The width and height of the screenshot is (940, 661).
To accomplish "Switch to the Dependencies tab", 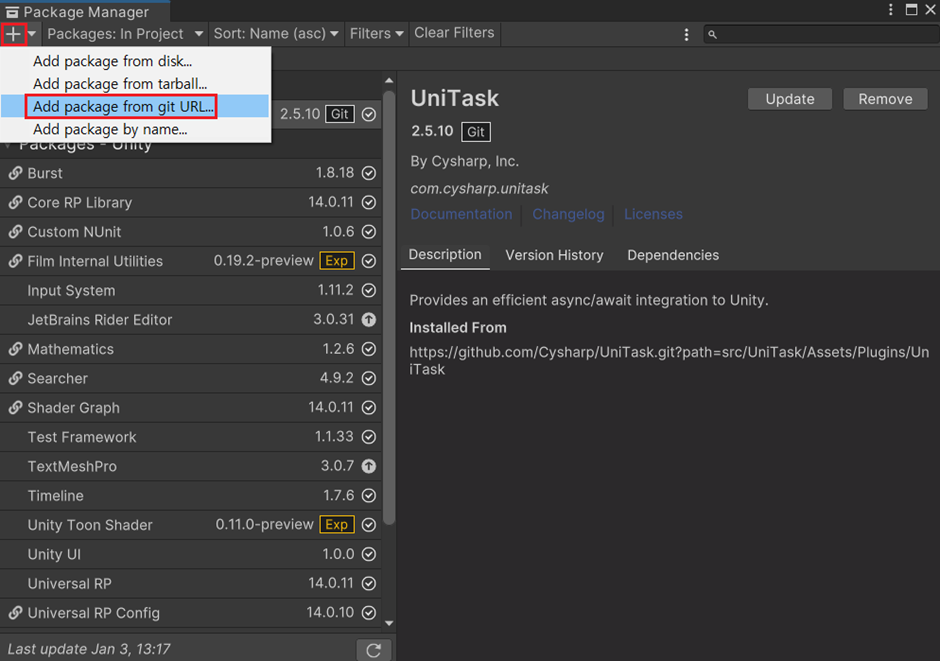I will [673, 255].
